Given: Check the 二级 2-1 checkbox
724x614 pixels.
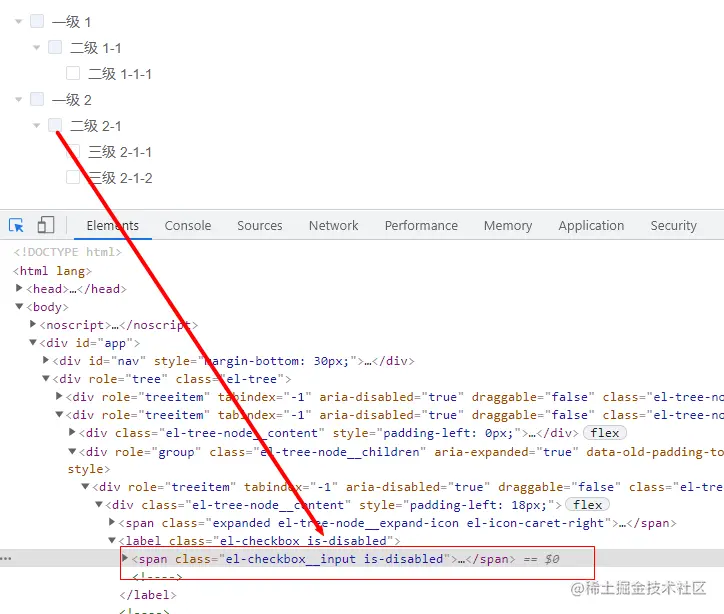Looking at the screenshot, I should 55,125.
